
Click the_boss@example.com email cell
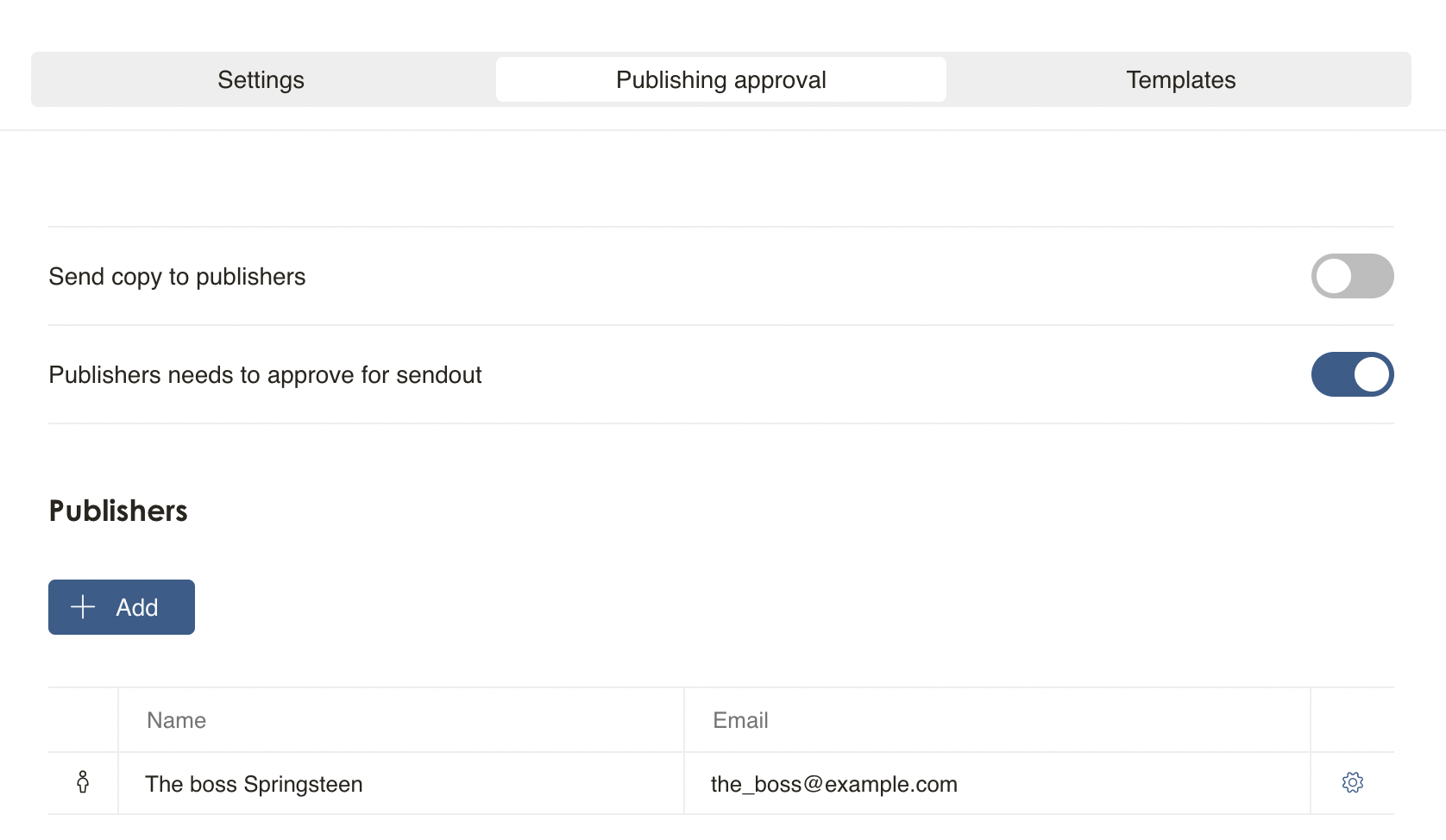(997, 784)
